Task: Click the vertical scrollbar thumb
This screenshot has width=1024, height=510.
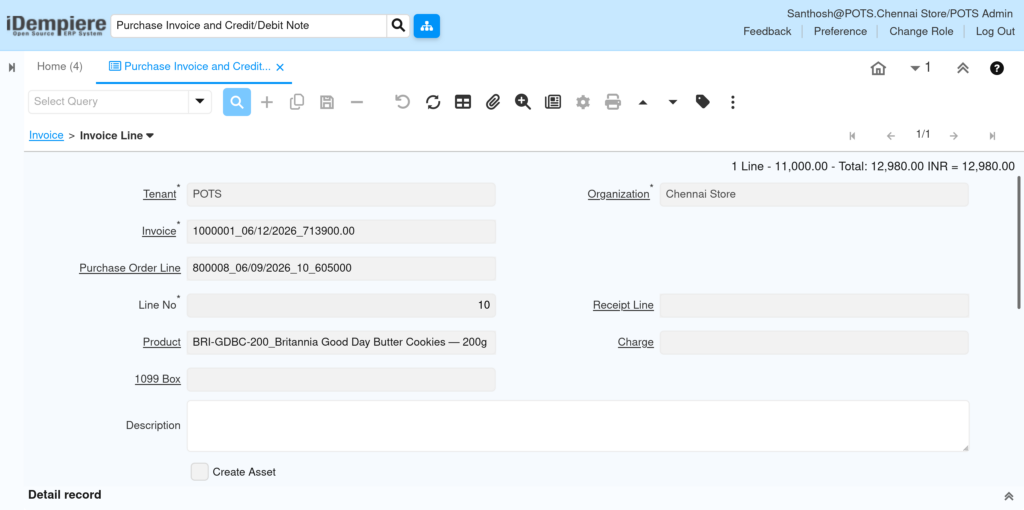Action: pos(1019,242)
